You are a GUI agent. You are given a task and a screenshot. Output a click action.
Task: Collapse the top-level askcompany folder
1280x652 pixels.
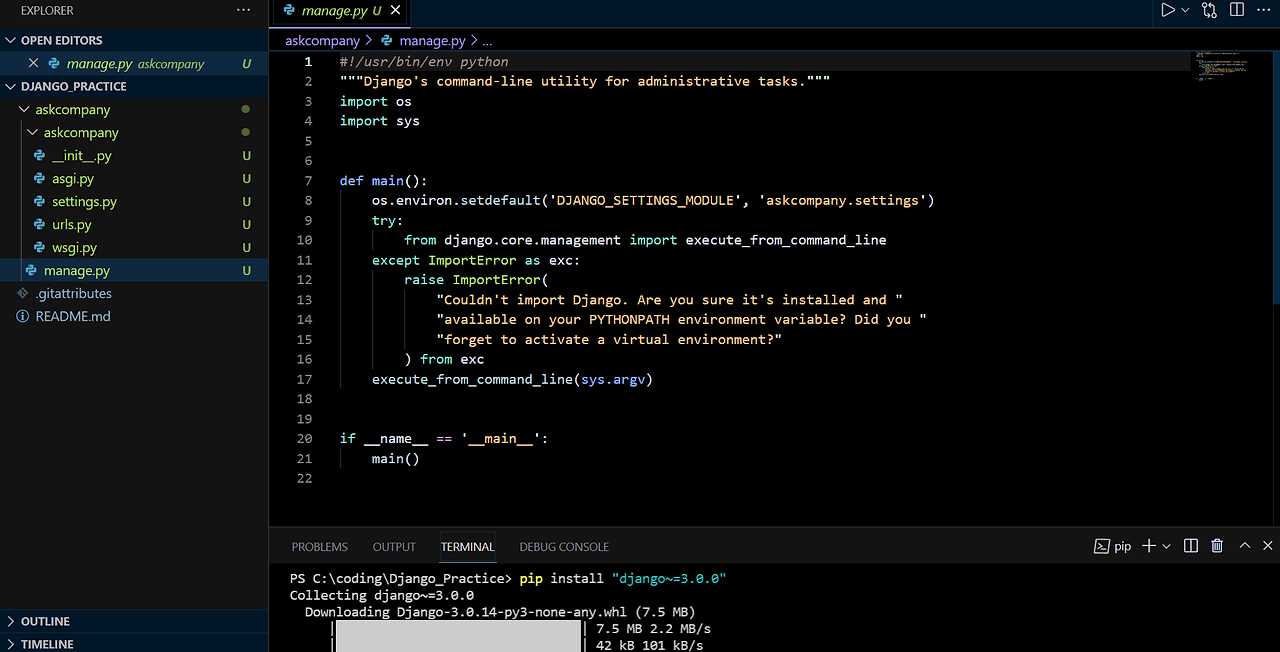[x=72, y=109]
